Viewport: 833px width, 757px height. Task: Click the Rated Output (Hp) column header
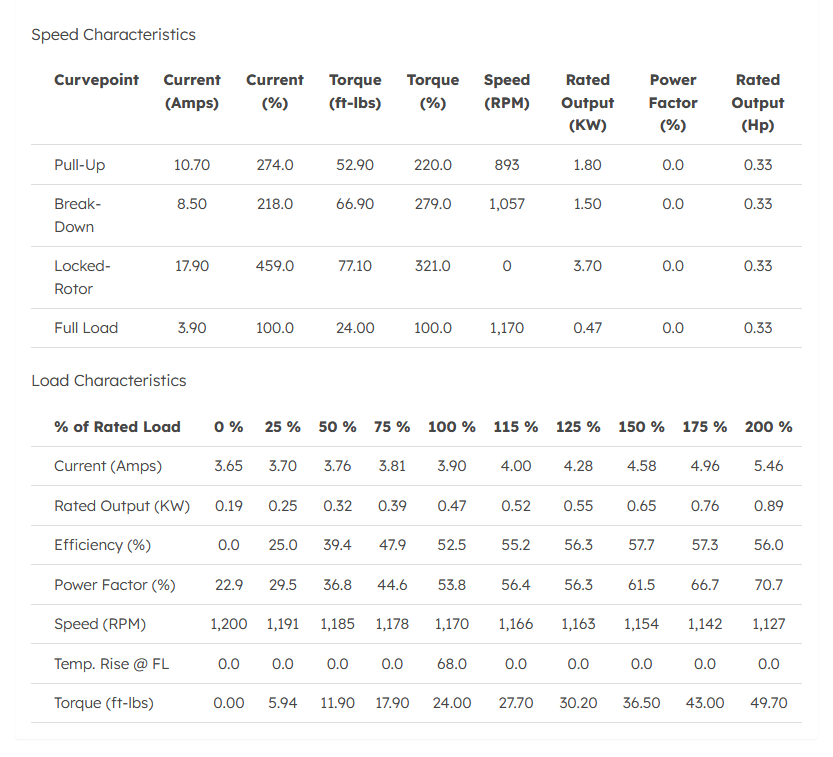point(757,102)
